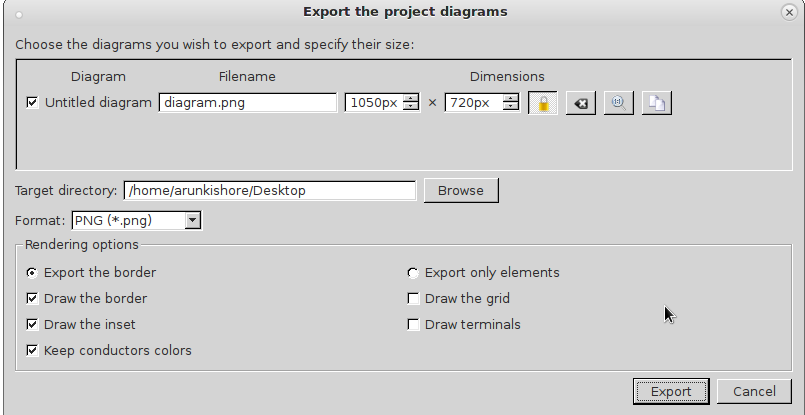Viewport: 805px width, 415px height.
Task: Select Export the border radio button
Action: [x=32, y=273]
